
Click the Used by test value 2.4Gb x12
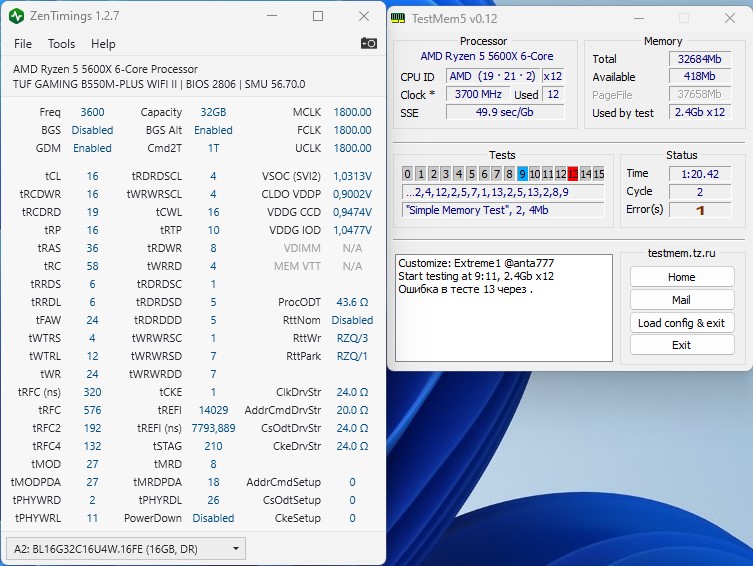(700, 112)
